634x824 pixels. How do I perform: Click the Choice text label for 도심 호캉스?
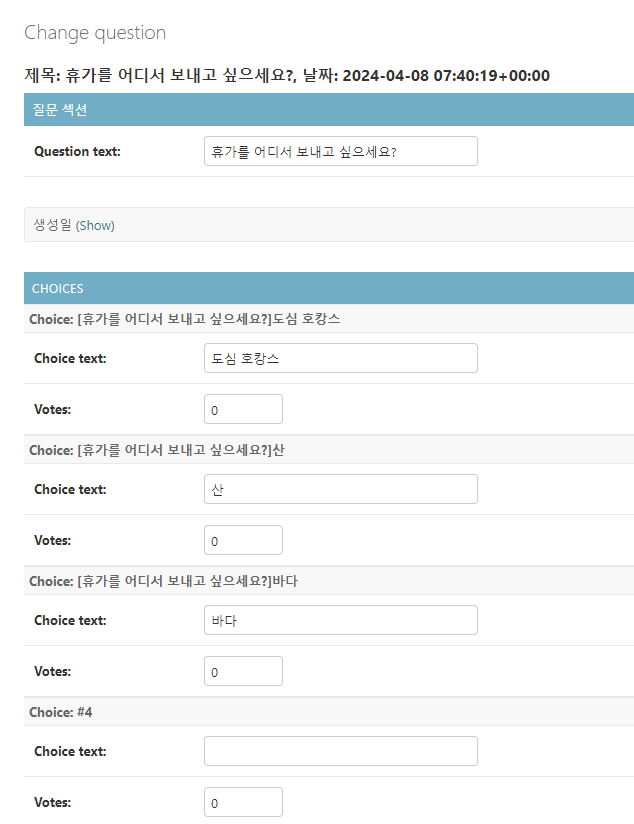(70, 358)
